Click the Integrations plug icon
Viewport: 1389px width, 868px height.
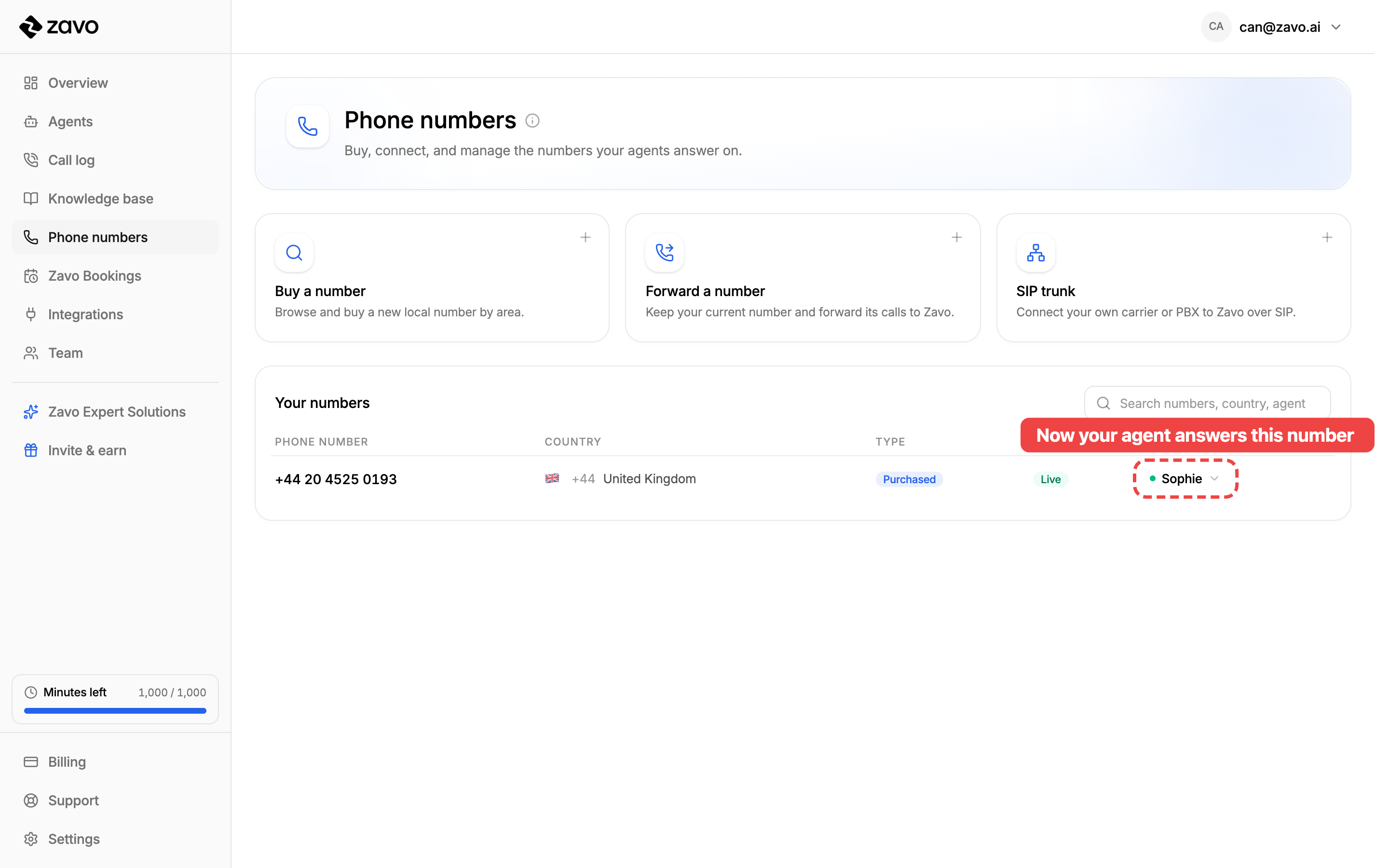click(31, 314)
